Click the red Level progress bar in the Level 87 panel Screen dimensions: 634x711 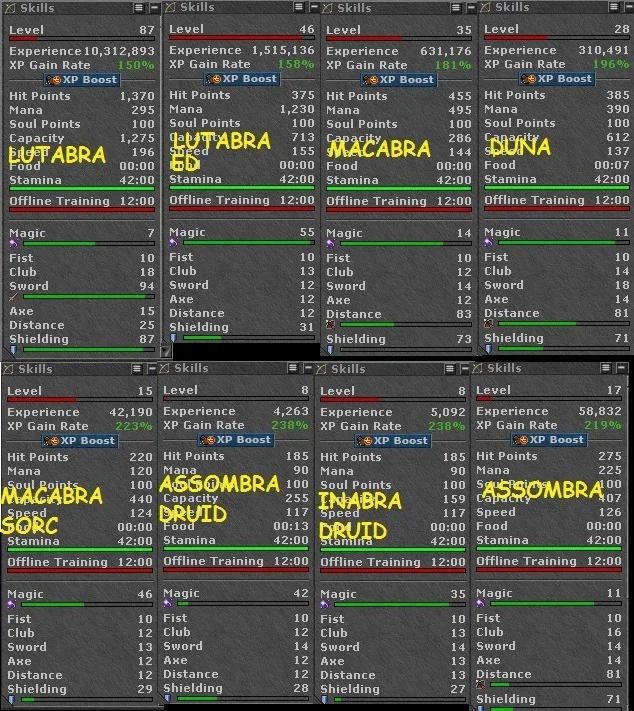[82, 39]
